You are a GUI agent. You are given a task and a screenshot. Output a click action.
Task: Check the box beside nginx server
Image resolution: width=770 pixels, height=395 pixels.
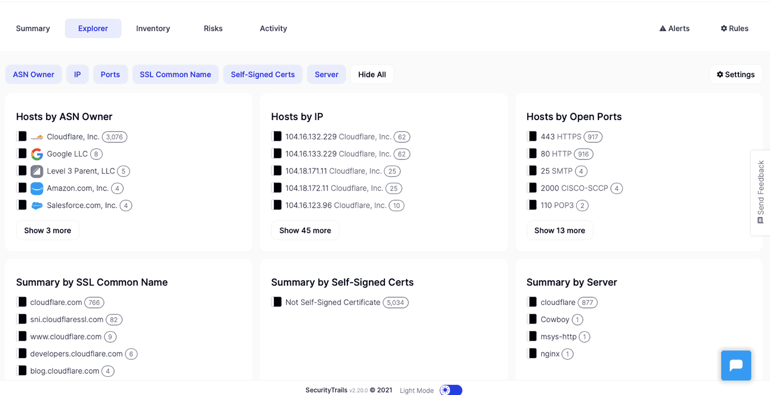(x=532, y=353)
